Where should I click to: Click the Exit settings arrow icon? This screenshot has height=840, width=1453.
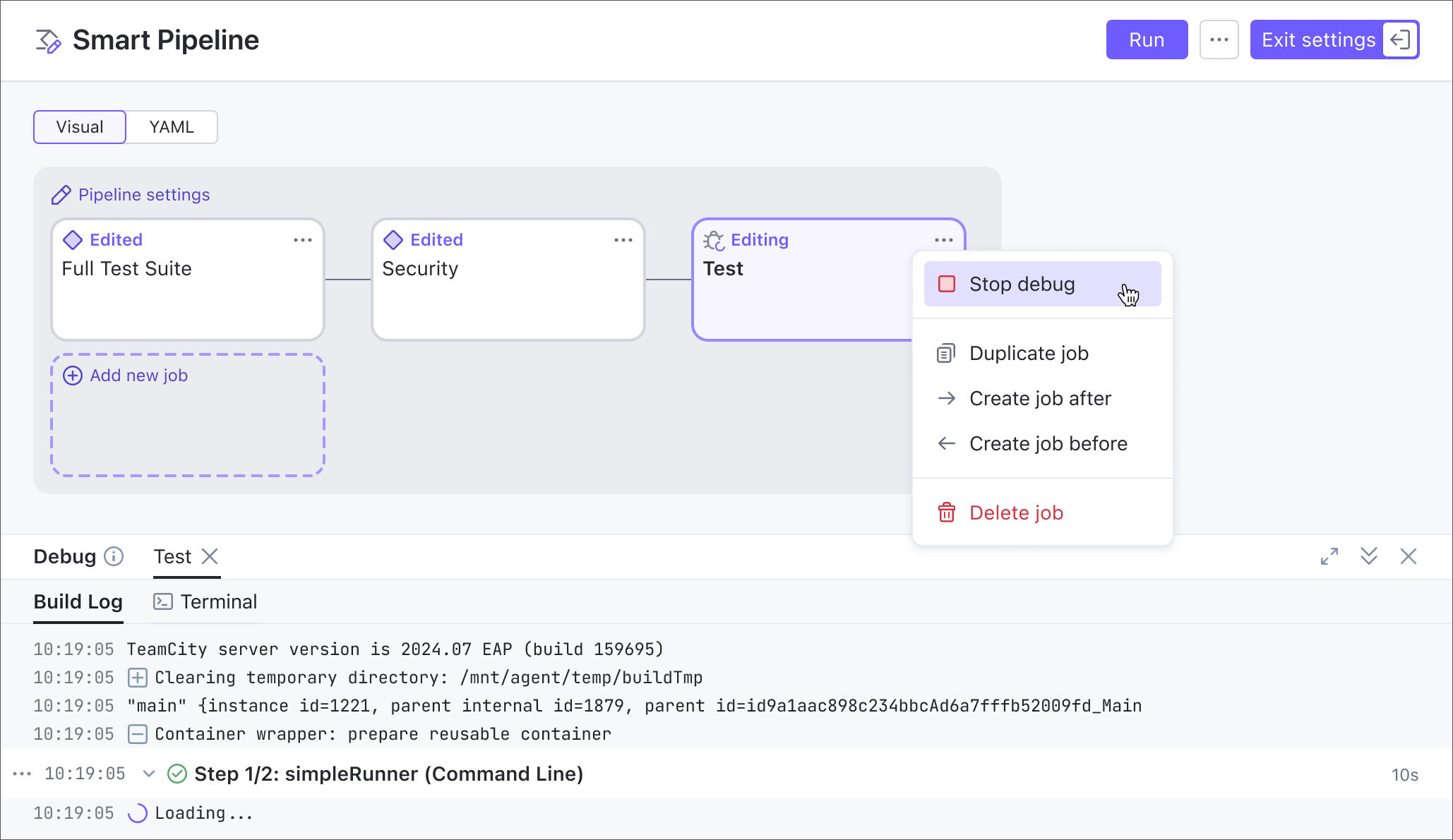click(1400, 40)
